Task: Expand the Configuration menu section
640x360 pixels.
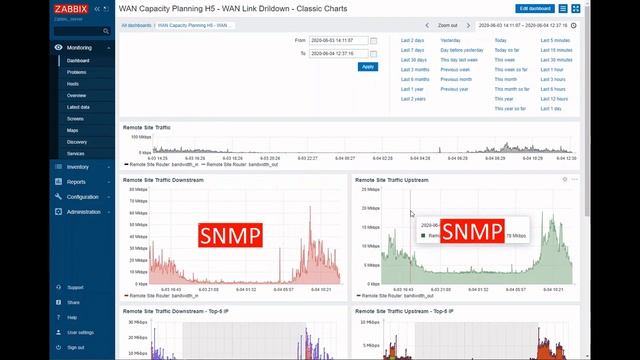Action: [109, 197]
